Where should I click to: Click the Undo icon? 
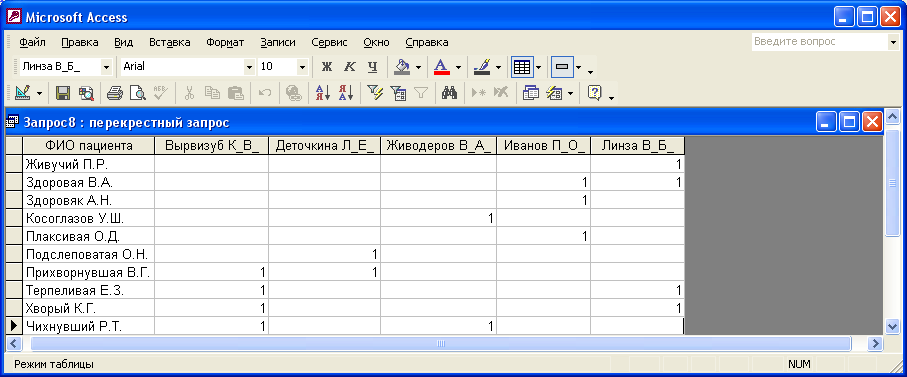265,93
